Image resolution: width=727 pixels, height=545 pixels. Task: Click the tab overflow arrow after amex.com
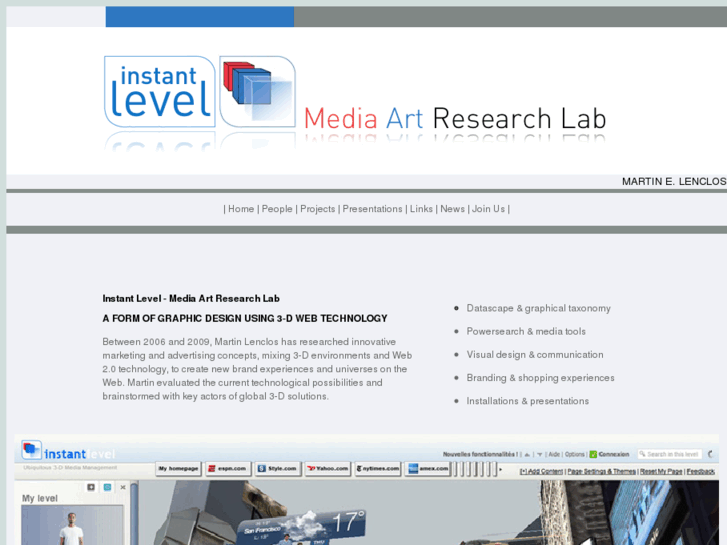500,469
